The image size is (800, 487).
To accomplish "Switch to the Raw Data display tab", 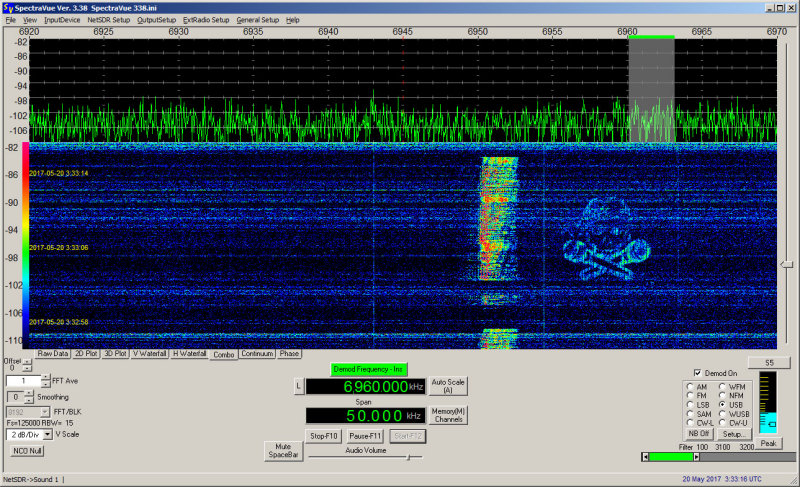I will (x=53, y=353).
